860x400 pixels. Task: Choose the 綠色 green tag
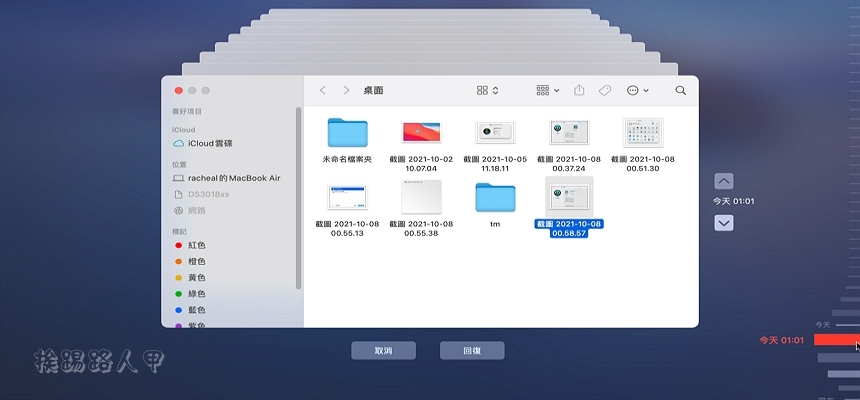(x=196, y=294)
